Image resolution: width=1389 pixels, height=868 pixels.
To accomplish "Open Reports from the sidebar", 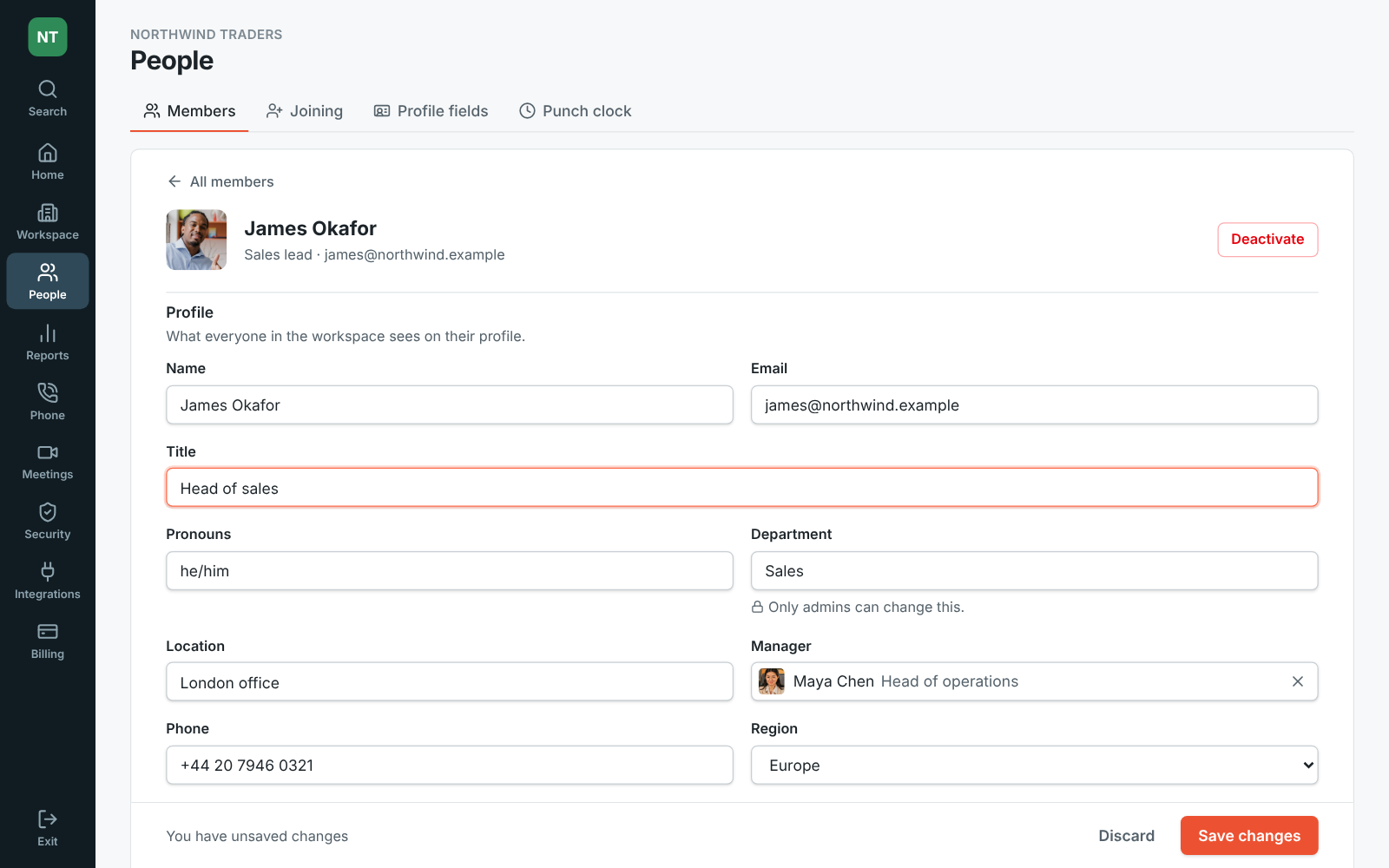I will pyautogui.click(x=48, y=343).
